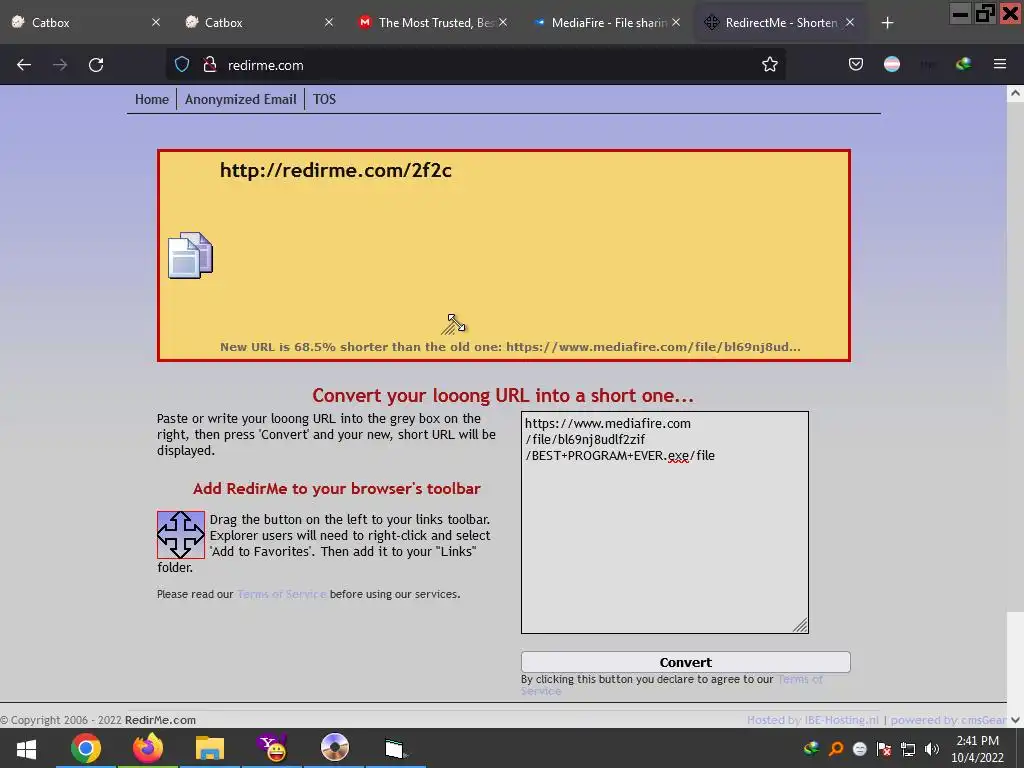Open the Anonymized Email page
Viewport: 1024px width, 768px height.
point(240,99)
